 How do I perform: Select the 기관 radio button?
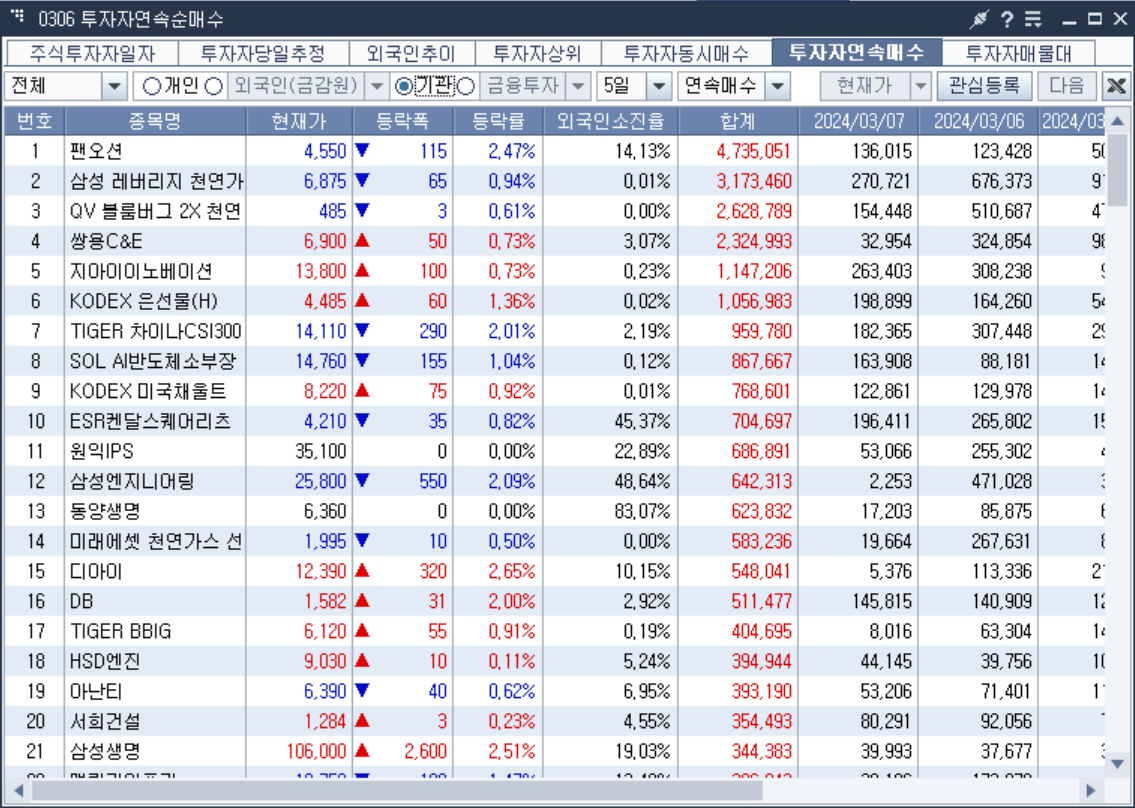pyautogui.click(x=404, y=87)
